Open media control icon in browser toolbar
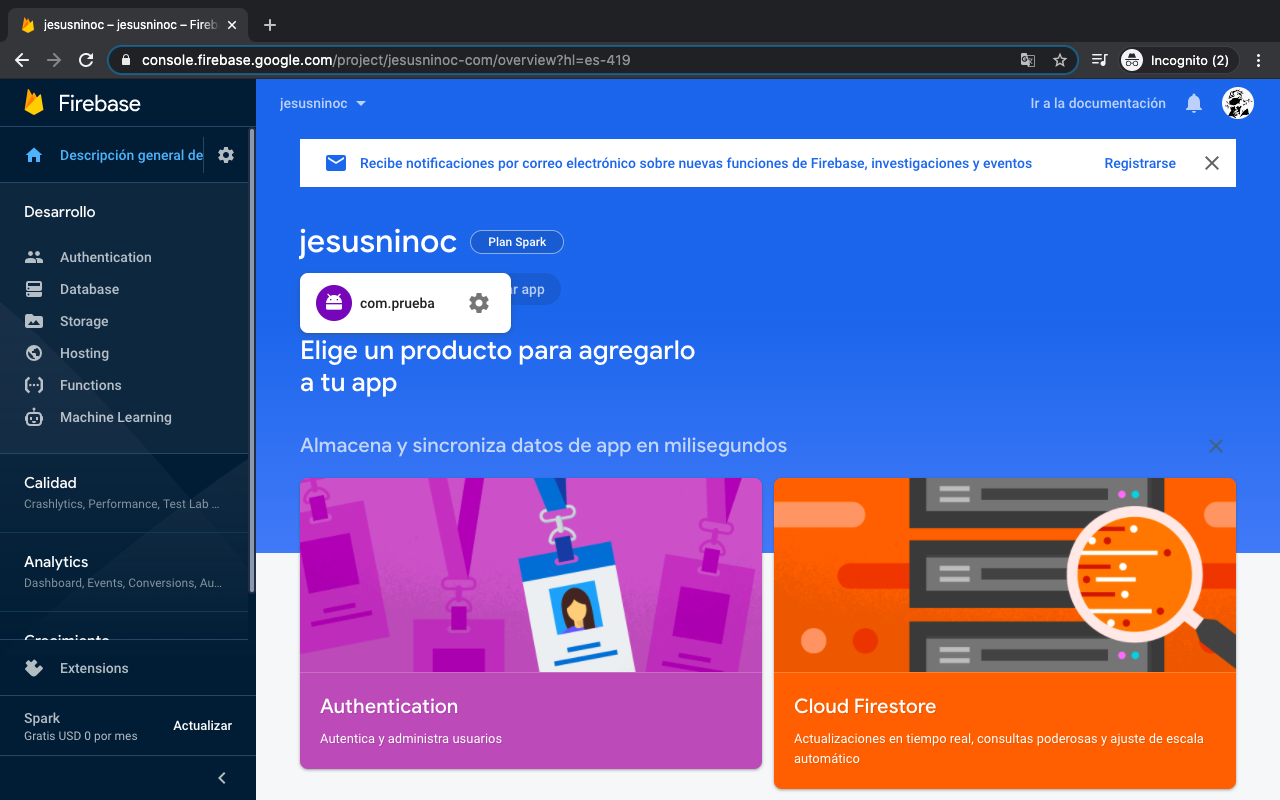 coord(1099,60)
